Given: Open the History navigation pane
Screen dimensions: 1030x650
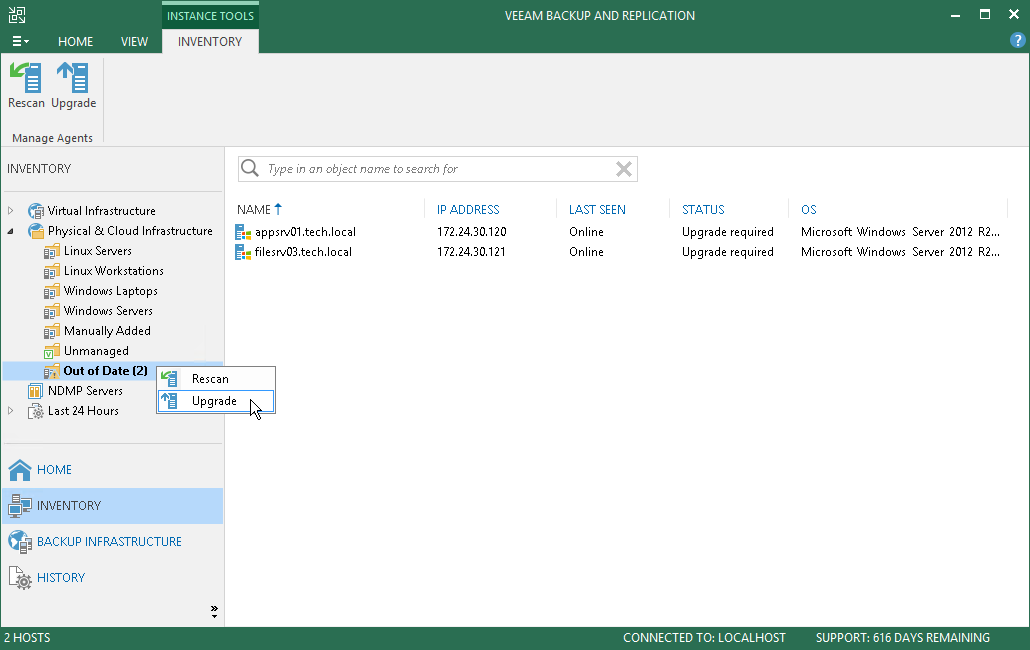Looking at the screenshot, I should [112, 578].
